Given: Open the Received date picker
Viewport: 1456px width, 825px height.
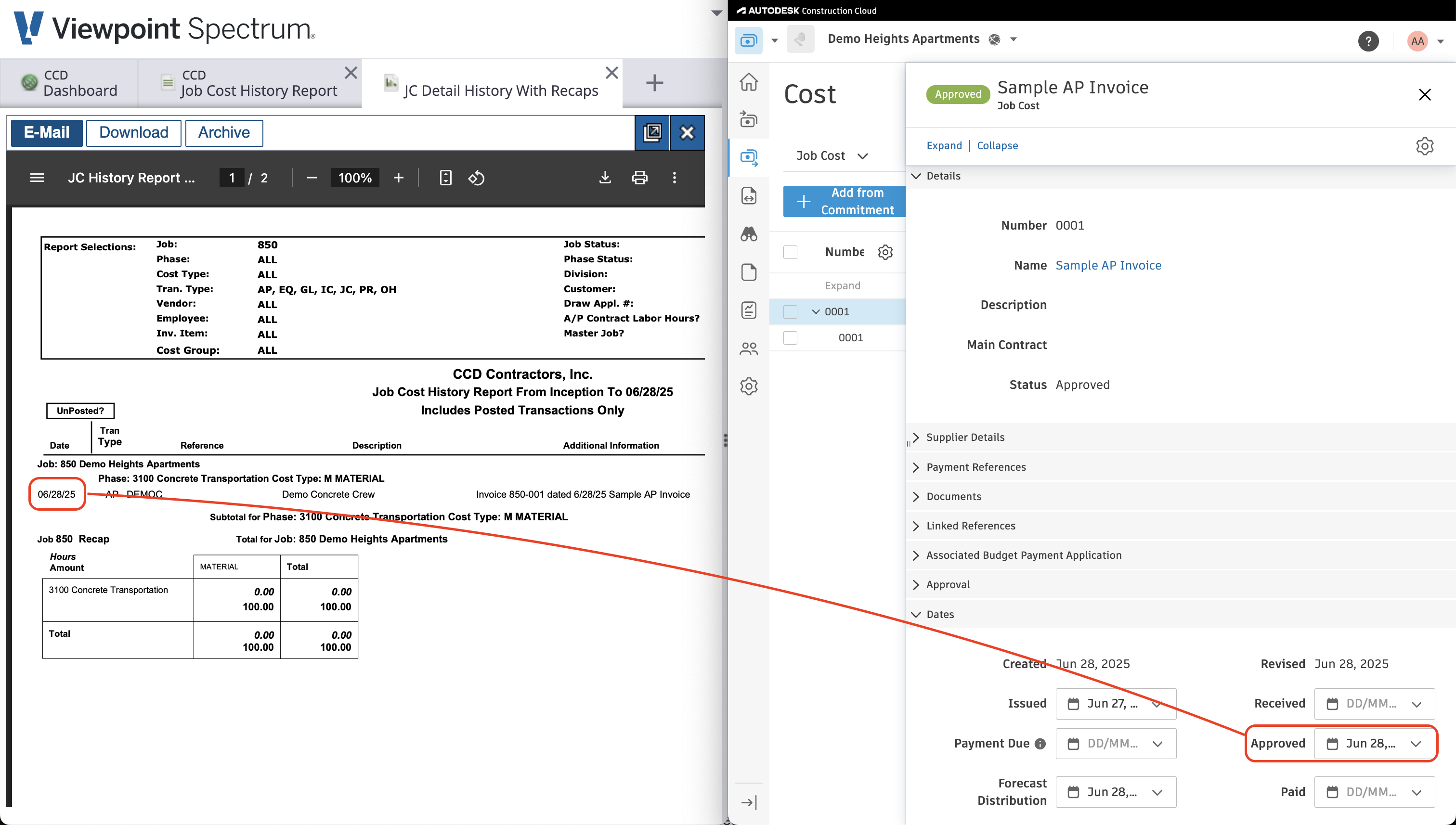Looking at the screenshot, I should click(x=1374, y=704).
